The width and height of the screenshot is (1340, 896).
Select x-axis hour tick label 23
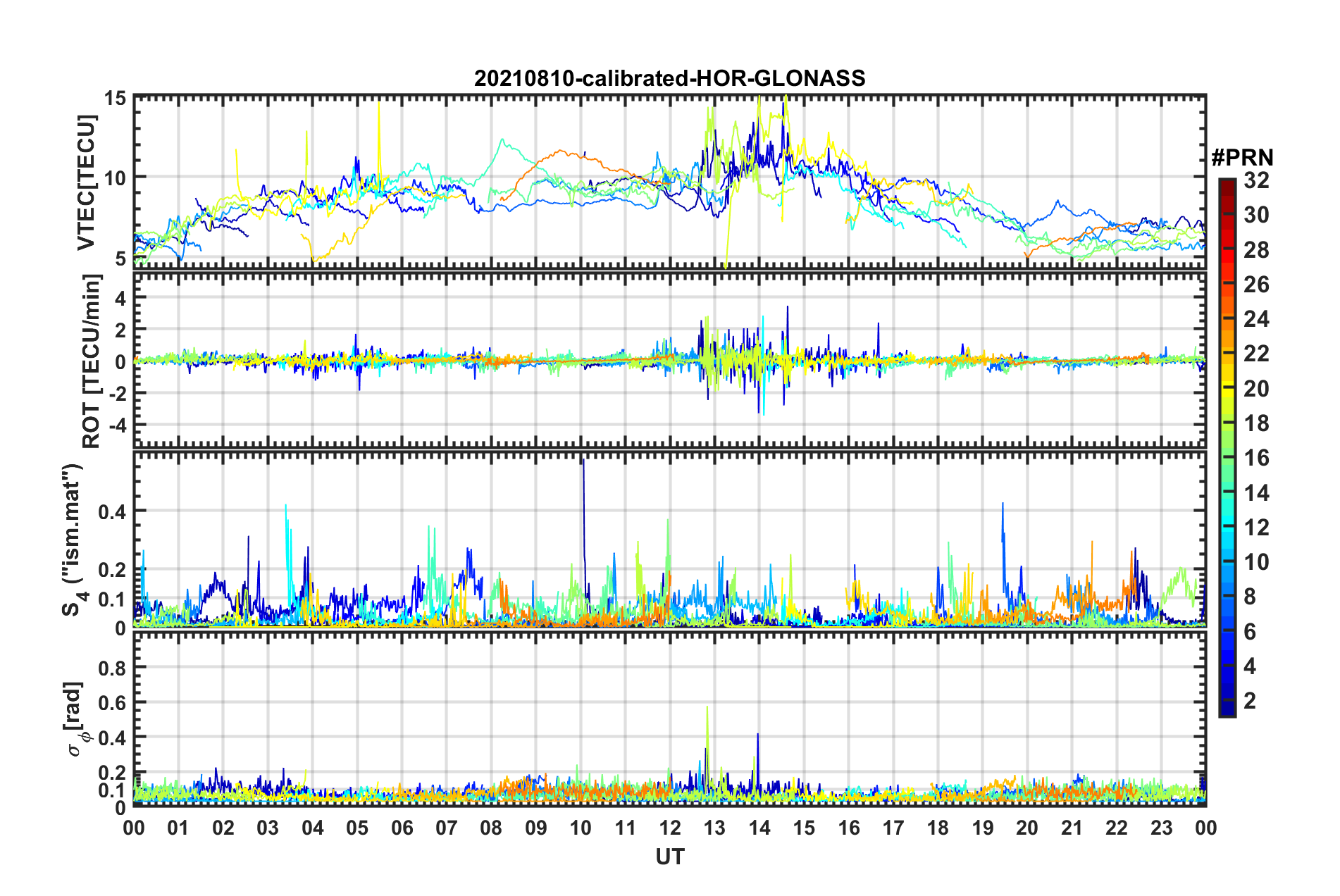click(1162, 828)
